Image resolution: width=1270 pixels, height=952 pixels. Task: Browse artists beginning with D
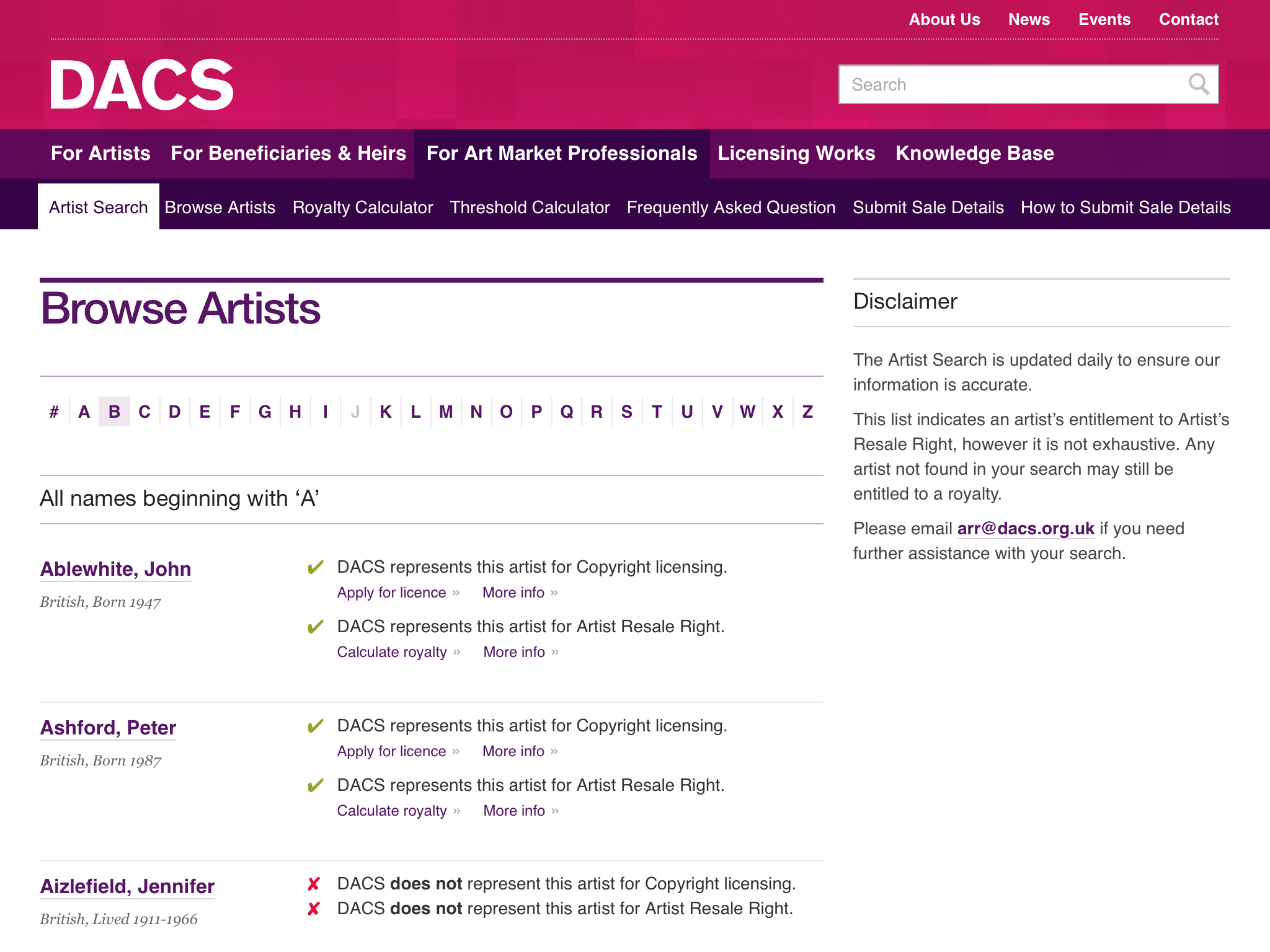[175, 412]
